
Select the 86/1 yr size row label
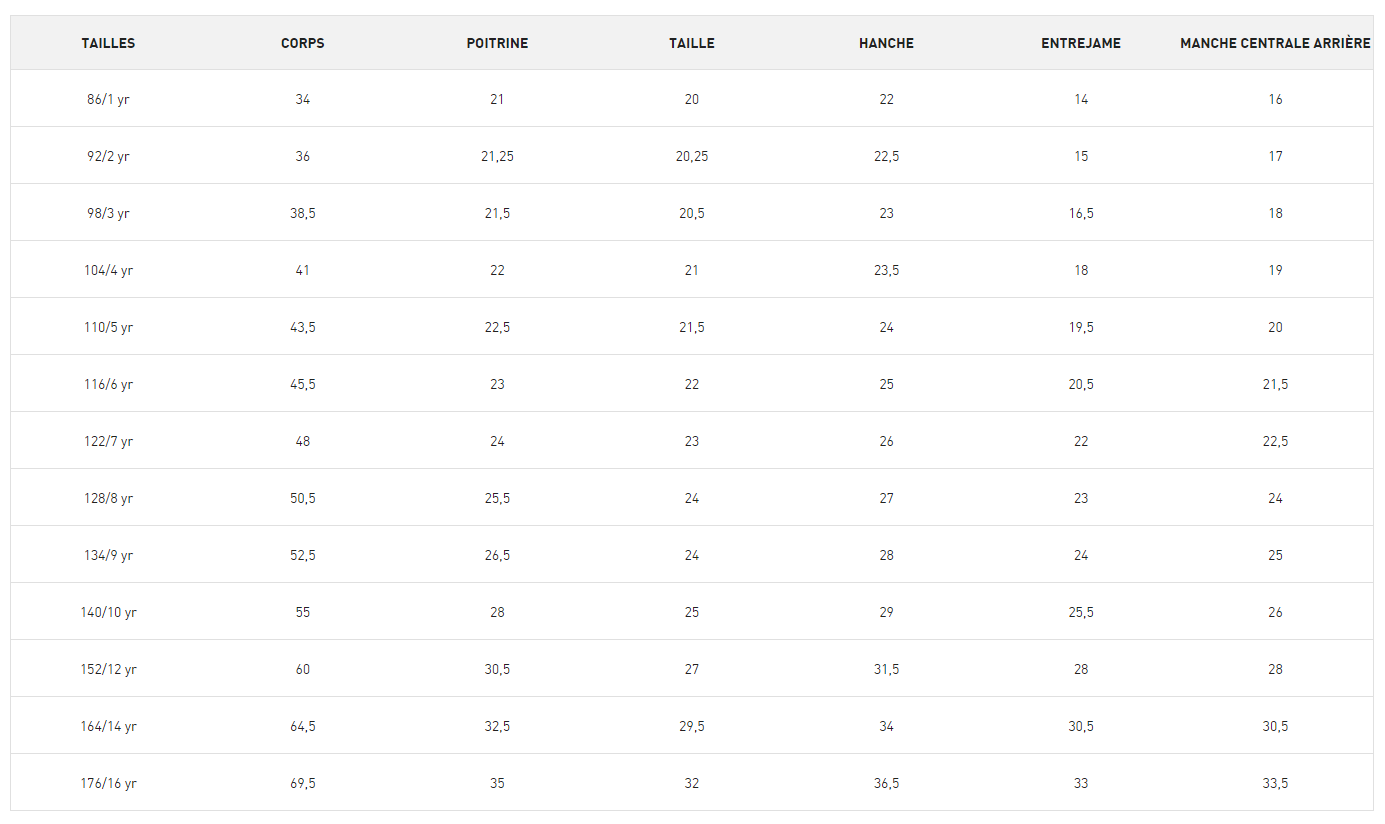108,99
